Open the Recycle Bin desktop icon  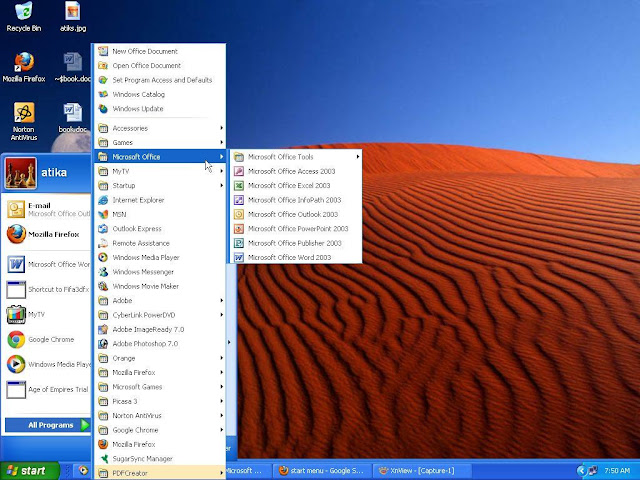click(24, 17)
